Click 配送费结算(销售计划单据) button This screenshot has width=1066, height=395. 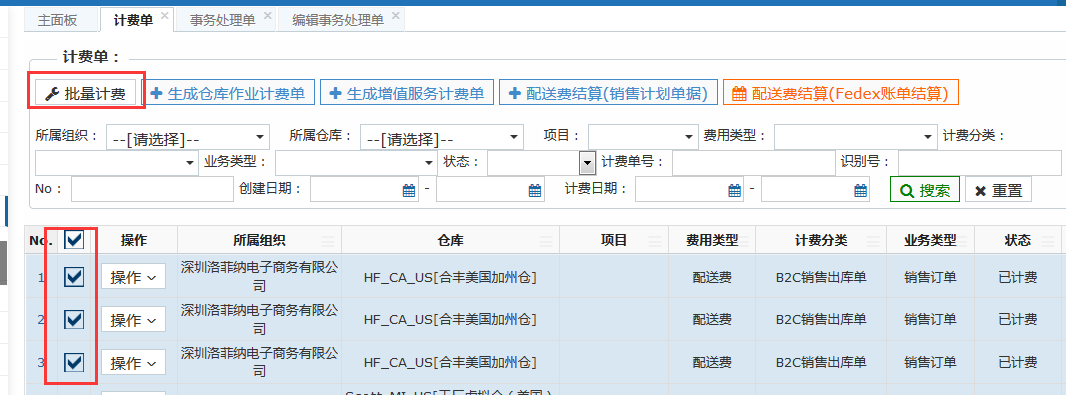point(608,93)
